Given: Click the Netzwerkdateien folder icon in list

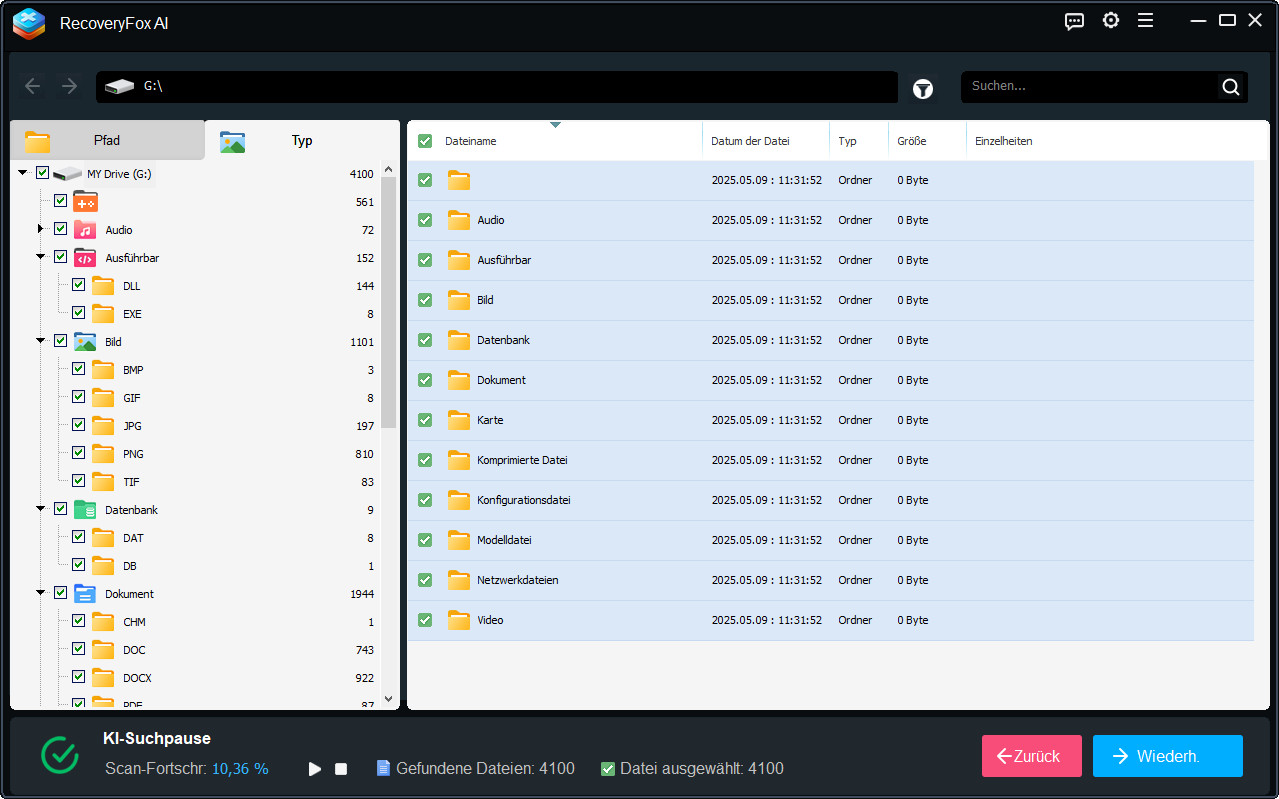Looking at the screenshot, I should click(x=459, y=580).
